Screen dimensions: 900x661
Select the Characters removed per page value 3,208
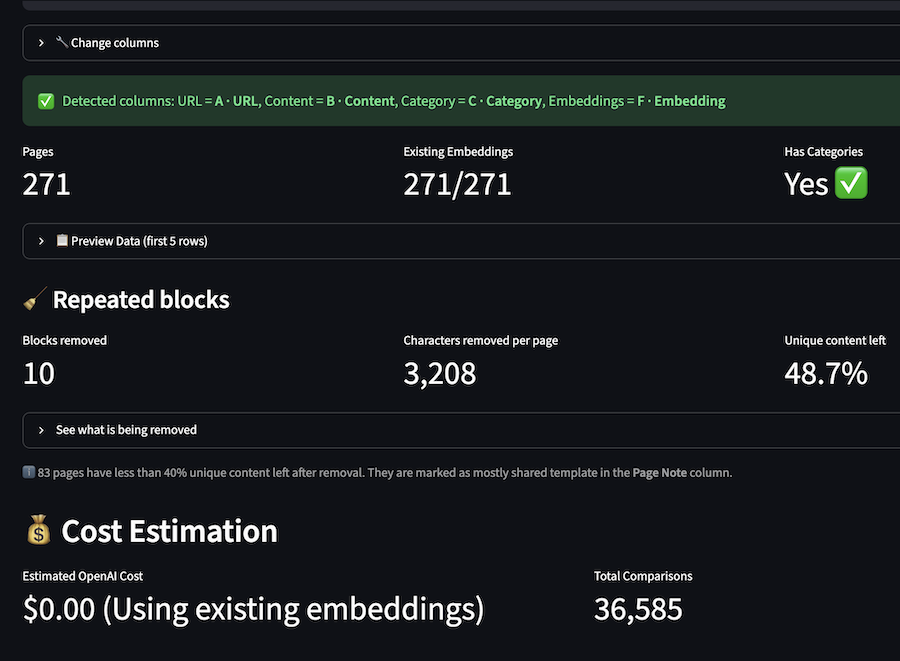440,374
